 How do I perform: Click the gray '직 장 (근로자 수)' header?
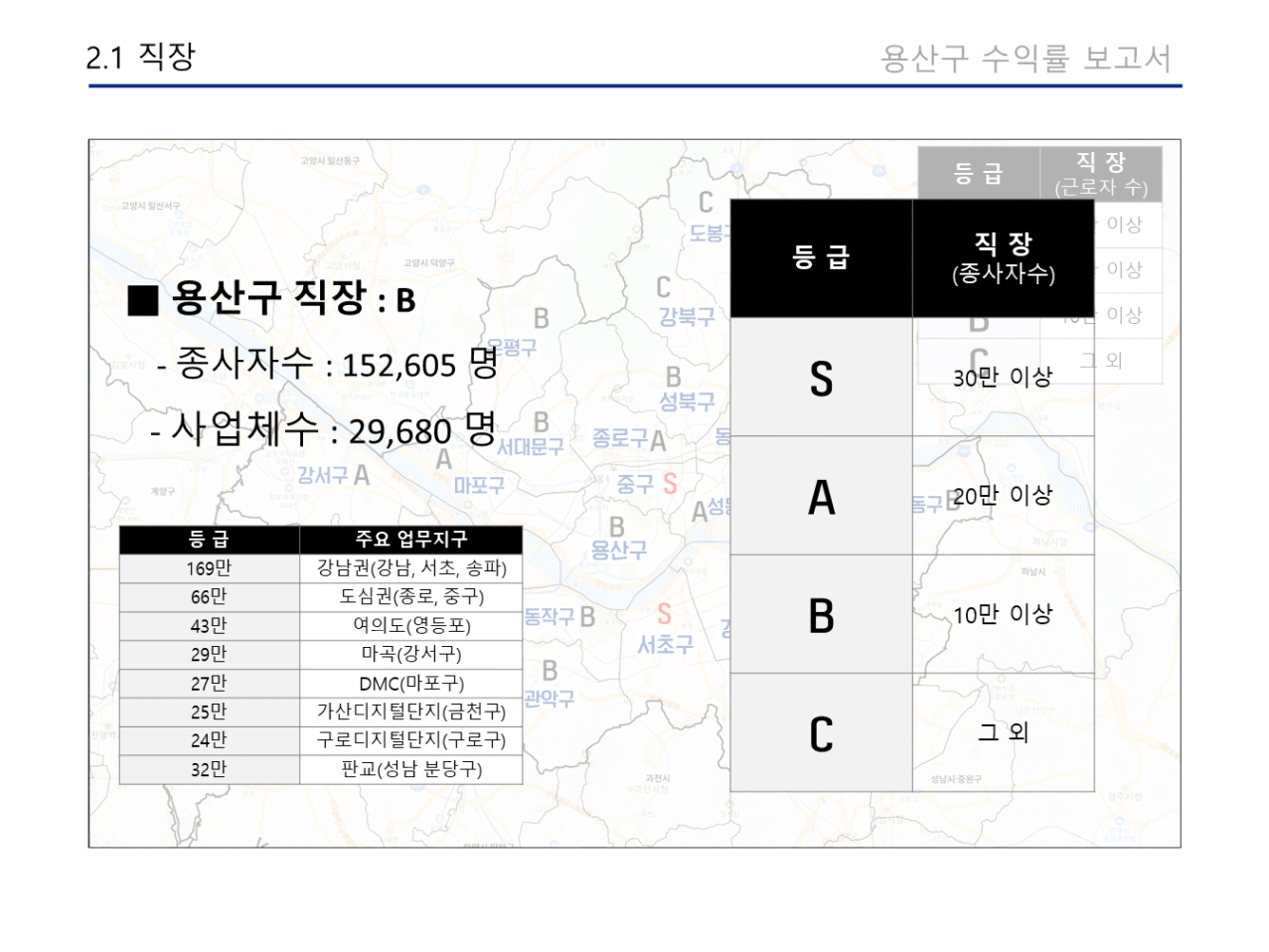pyautogui.click(x=1101, y=174)
